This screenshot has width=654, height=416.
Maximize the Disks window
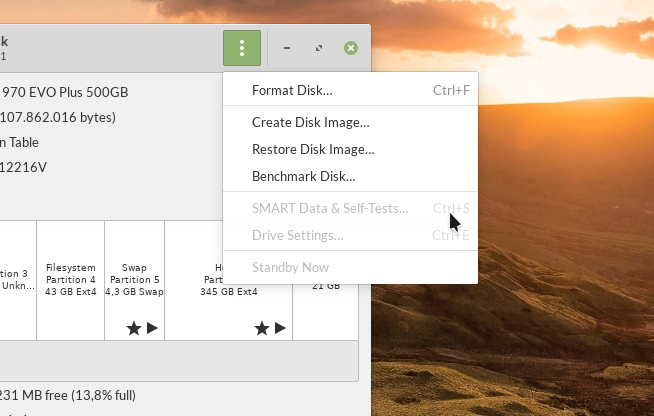(x=319, y=48)
